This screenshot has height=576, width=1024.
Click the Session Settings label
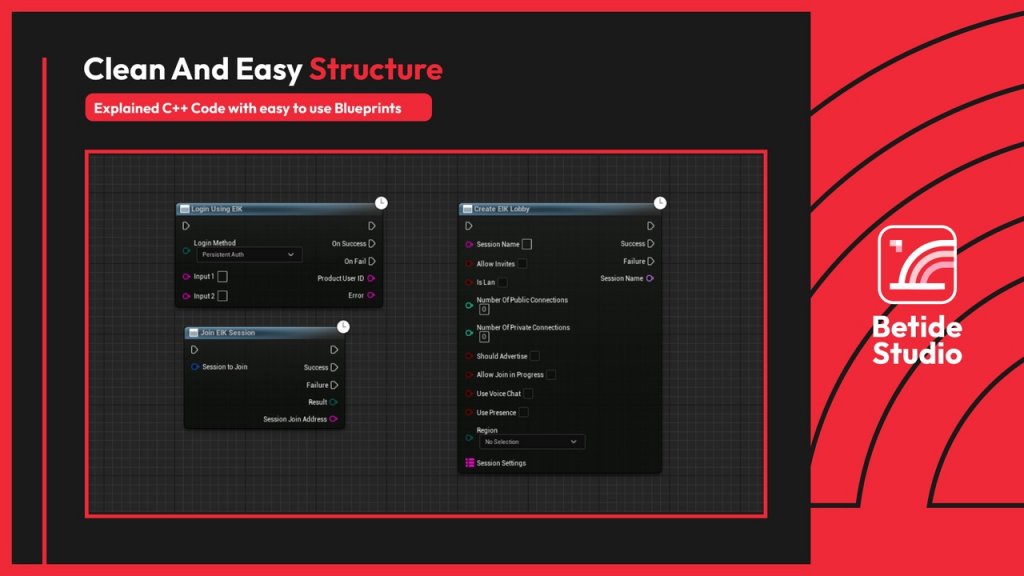501,463
